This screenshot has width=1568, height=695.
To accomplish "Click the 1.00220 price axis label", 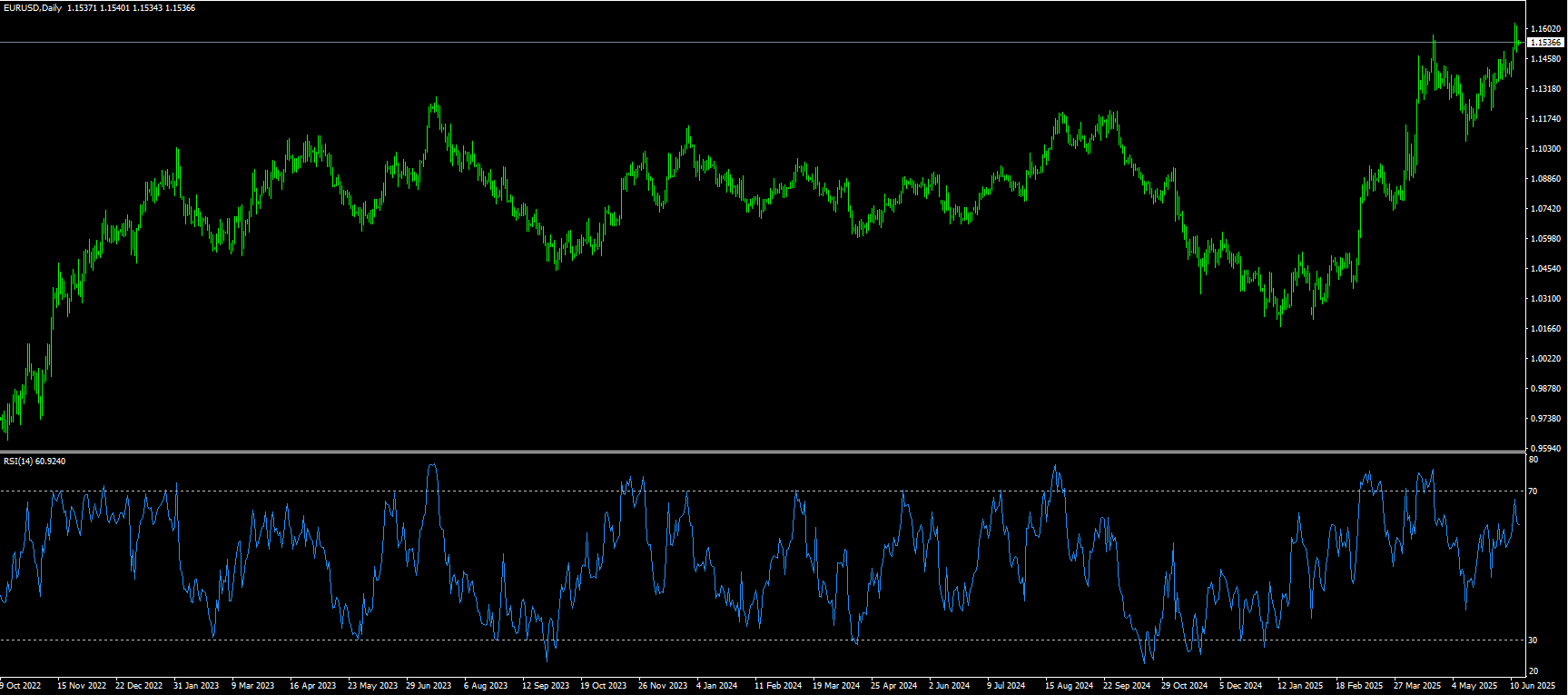I will (1545, 359).
